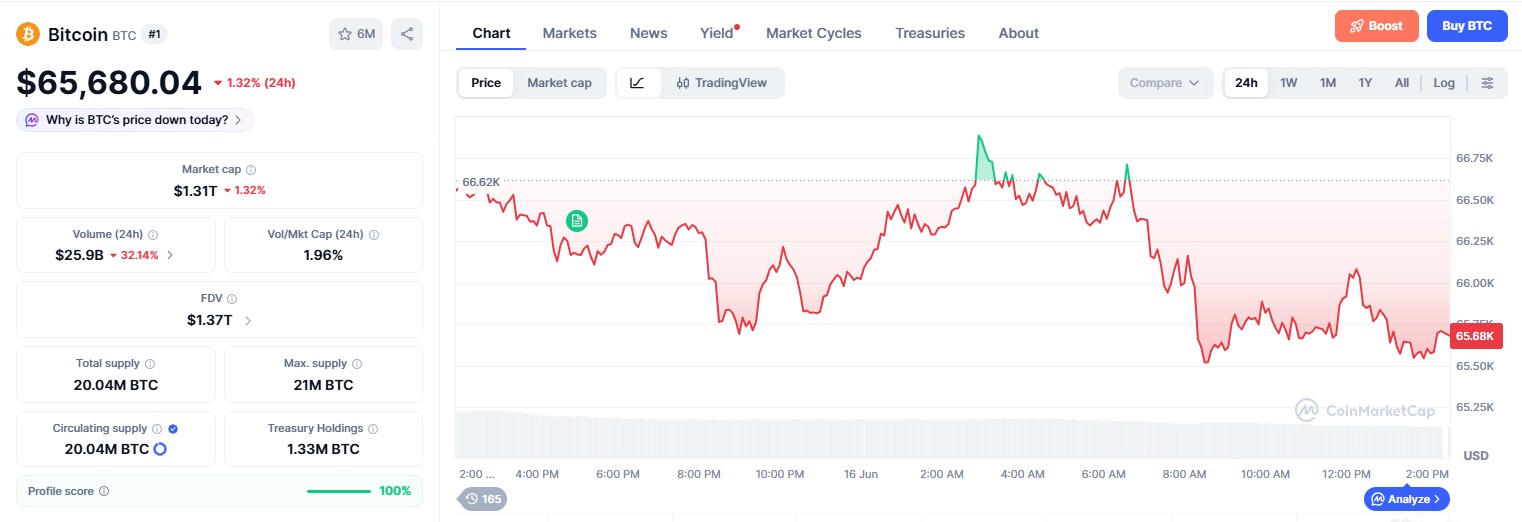Click the 21M BTC max supply value
The width and height of the screenshot is (1522, 522).
[x=323, y=385]
